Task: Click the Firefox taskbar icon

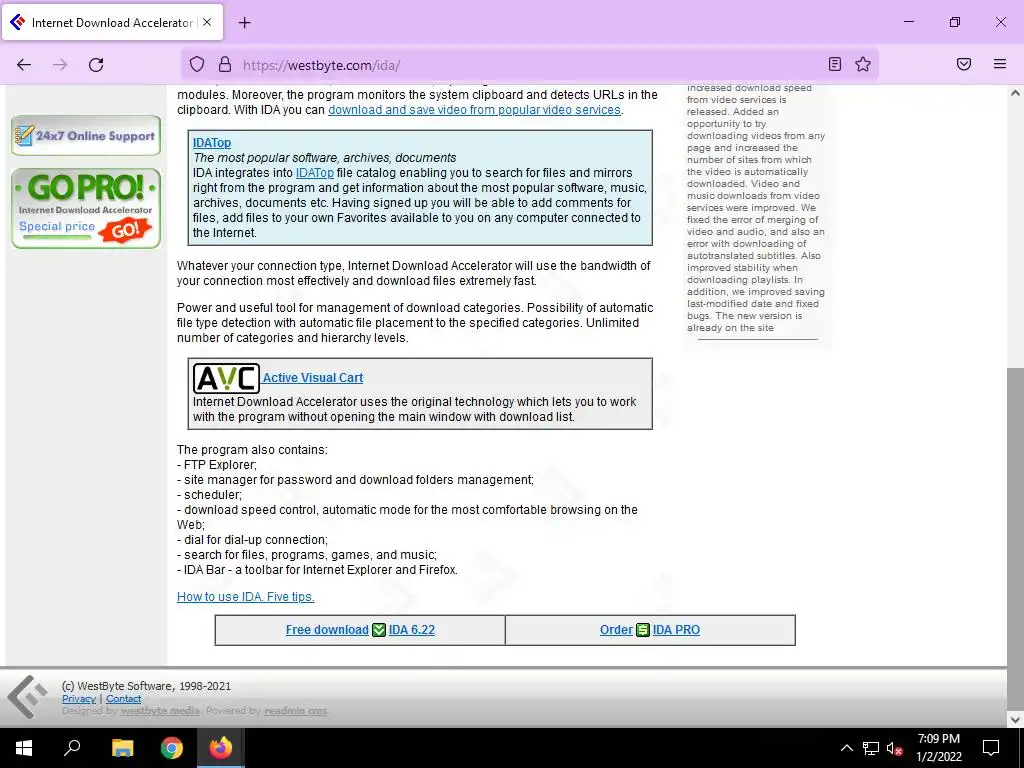Action: tap(221, 748)
